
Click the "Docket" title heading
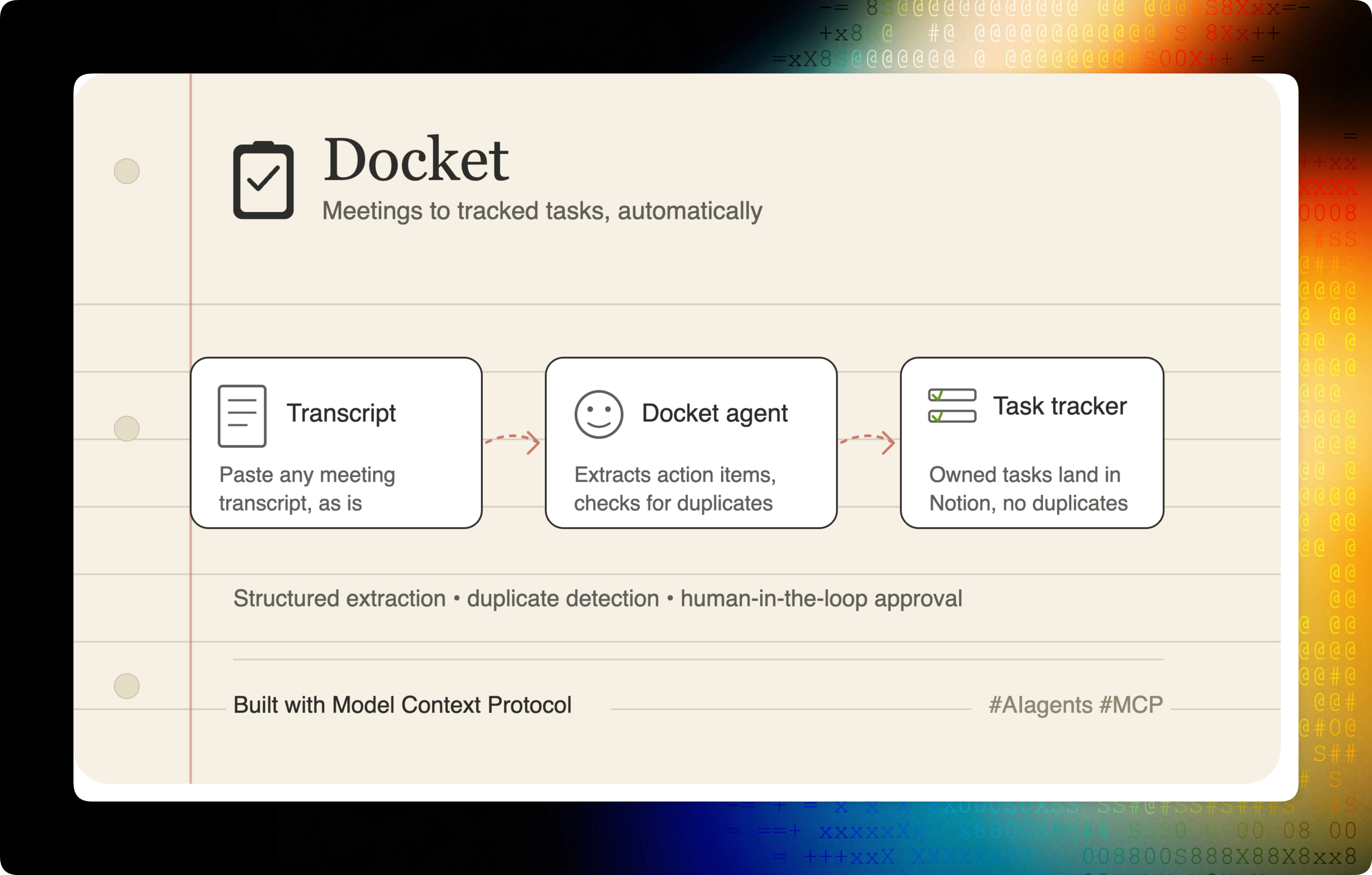point(416,160)
